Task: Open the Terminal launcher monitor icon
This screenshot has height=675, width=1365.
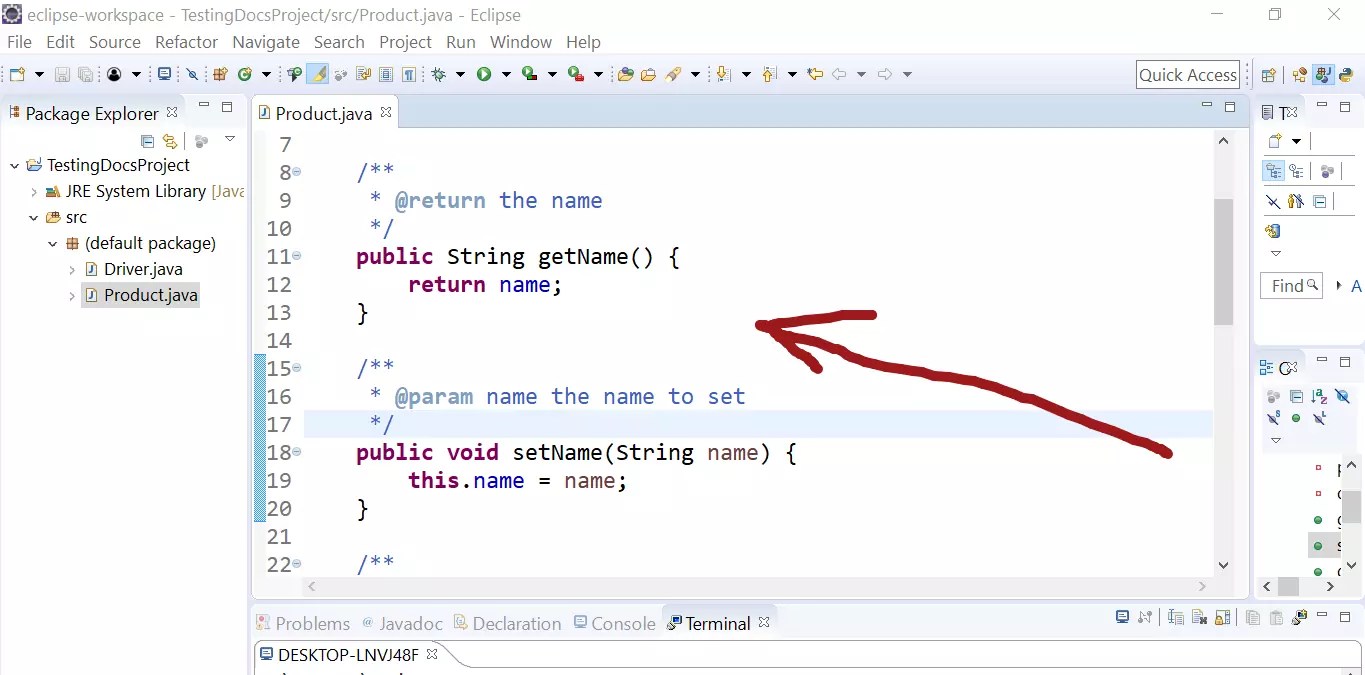Action: coord(164,74)
